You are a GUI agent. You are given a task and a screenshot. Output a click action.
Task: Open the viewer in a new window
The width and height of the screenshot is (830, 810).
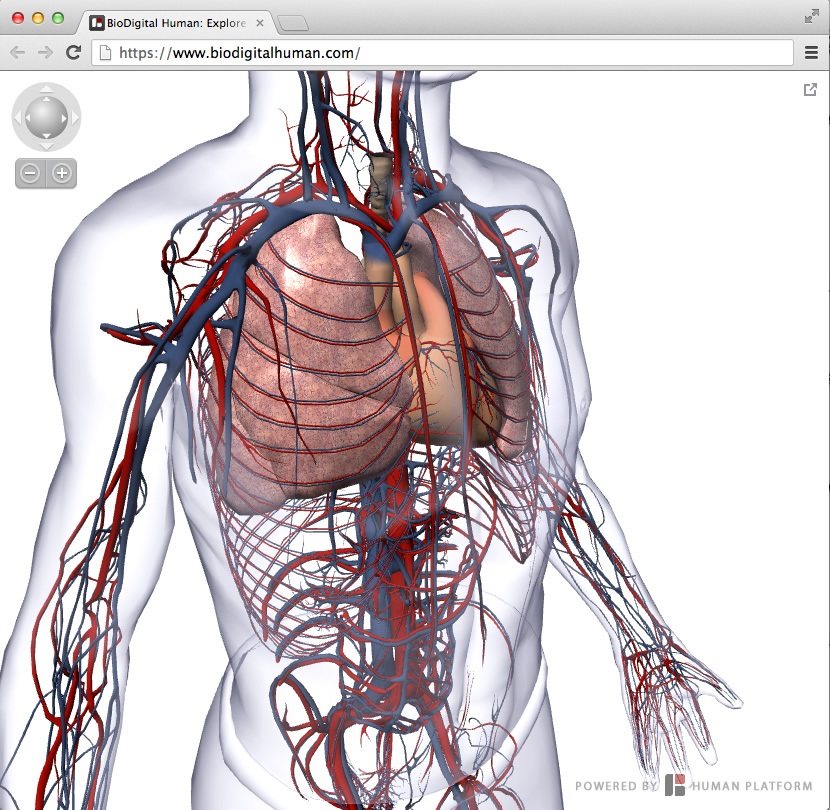[810, 90]
